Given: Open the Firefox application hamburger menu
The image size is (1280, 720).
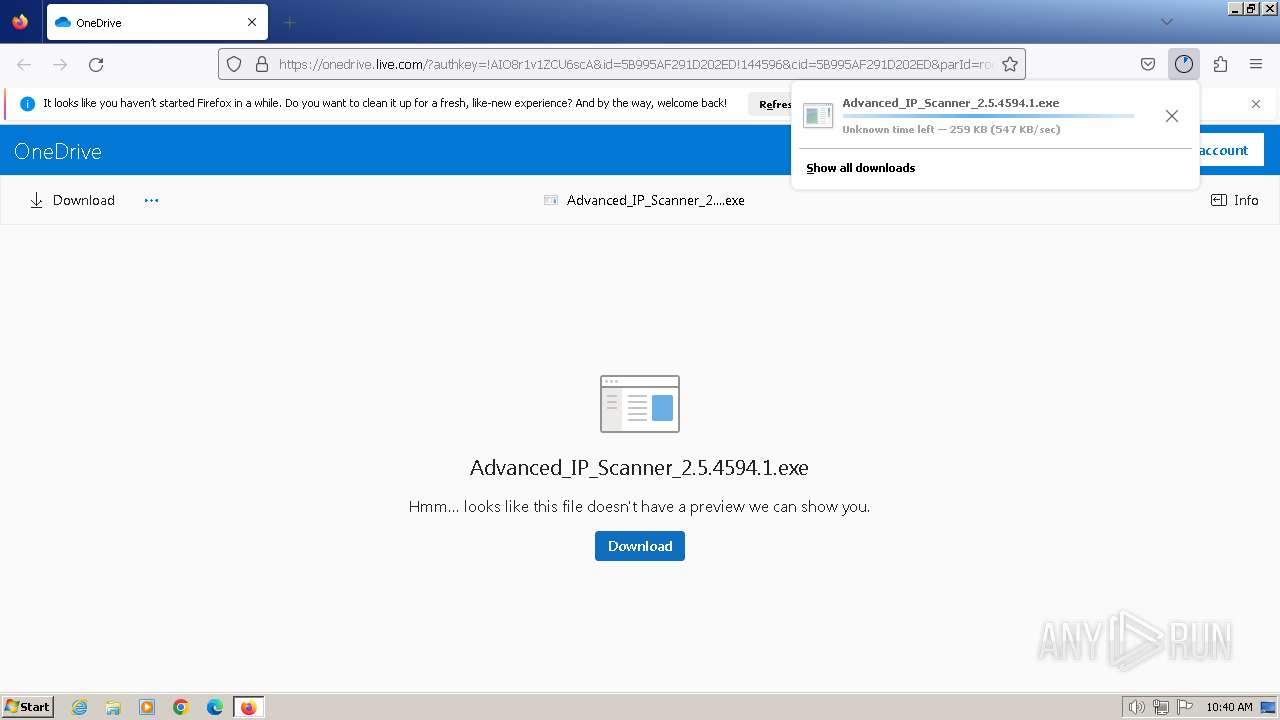Looking at the screenshot, I should 1256,64.
